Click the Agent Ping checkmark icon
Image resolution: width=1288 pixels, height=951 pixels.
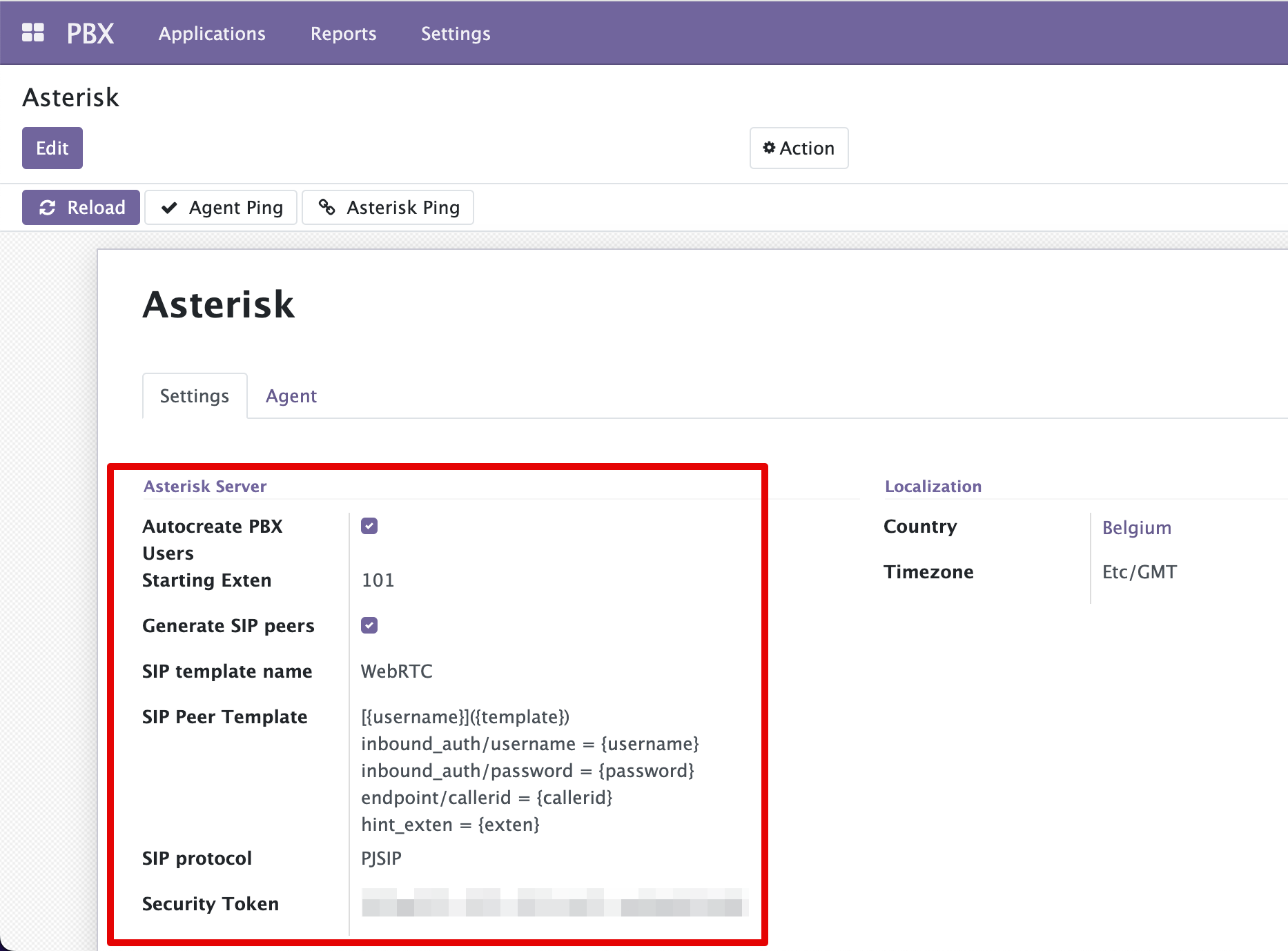(169, 208)
